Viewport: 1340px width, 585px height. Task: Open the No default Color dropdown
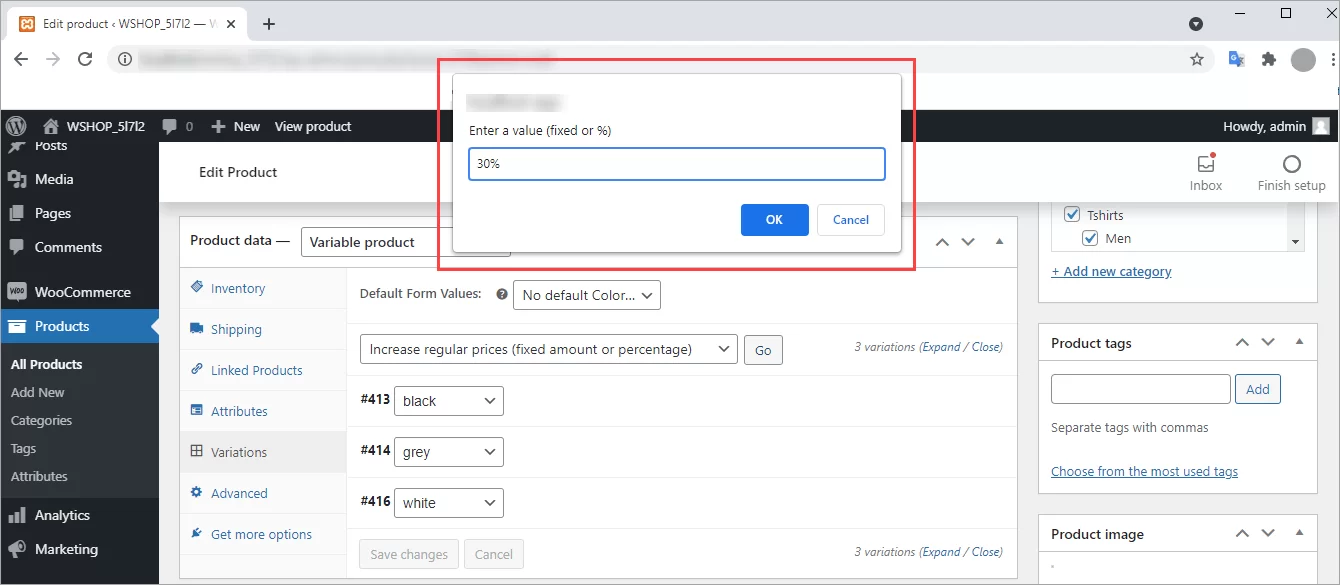click(x=586, y=295)
